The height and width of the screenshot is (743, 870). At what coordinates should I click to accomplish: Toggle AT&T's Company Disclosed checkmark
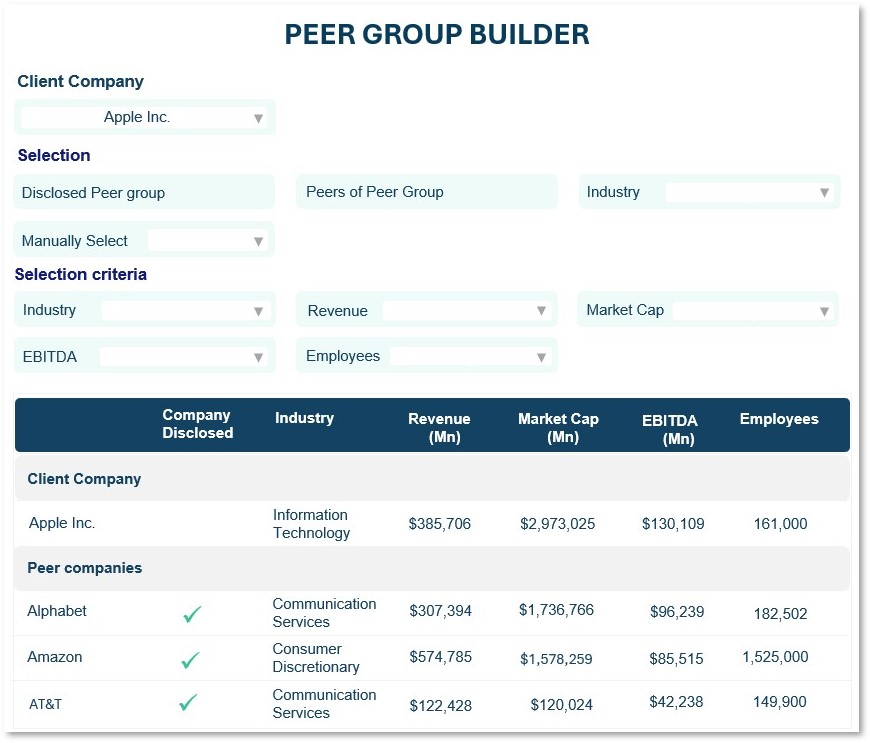187,704
